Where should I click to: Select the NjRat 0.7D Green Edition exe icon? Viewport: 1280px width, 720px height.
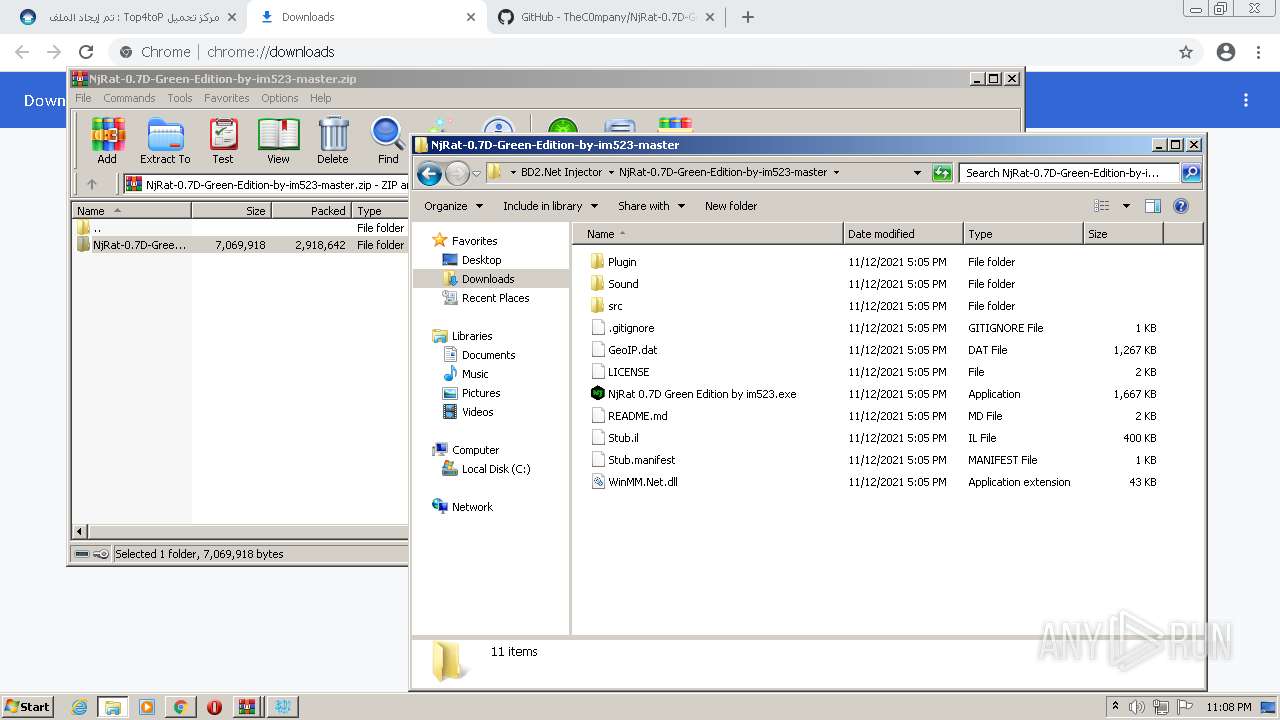click(598, 394)
